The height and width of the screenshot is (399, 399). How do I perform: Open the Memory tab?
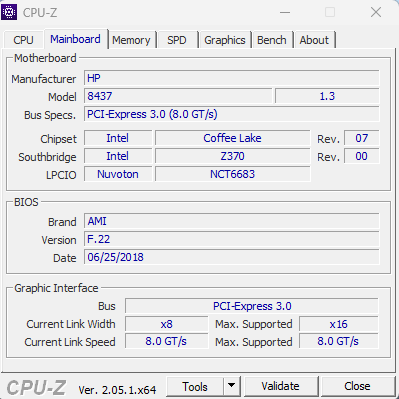(131, 40)
